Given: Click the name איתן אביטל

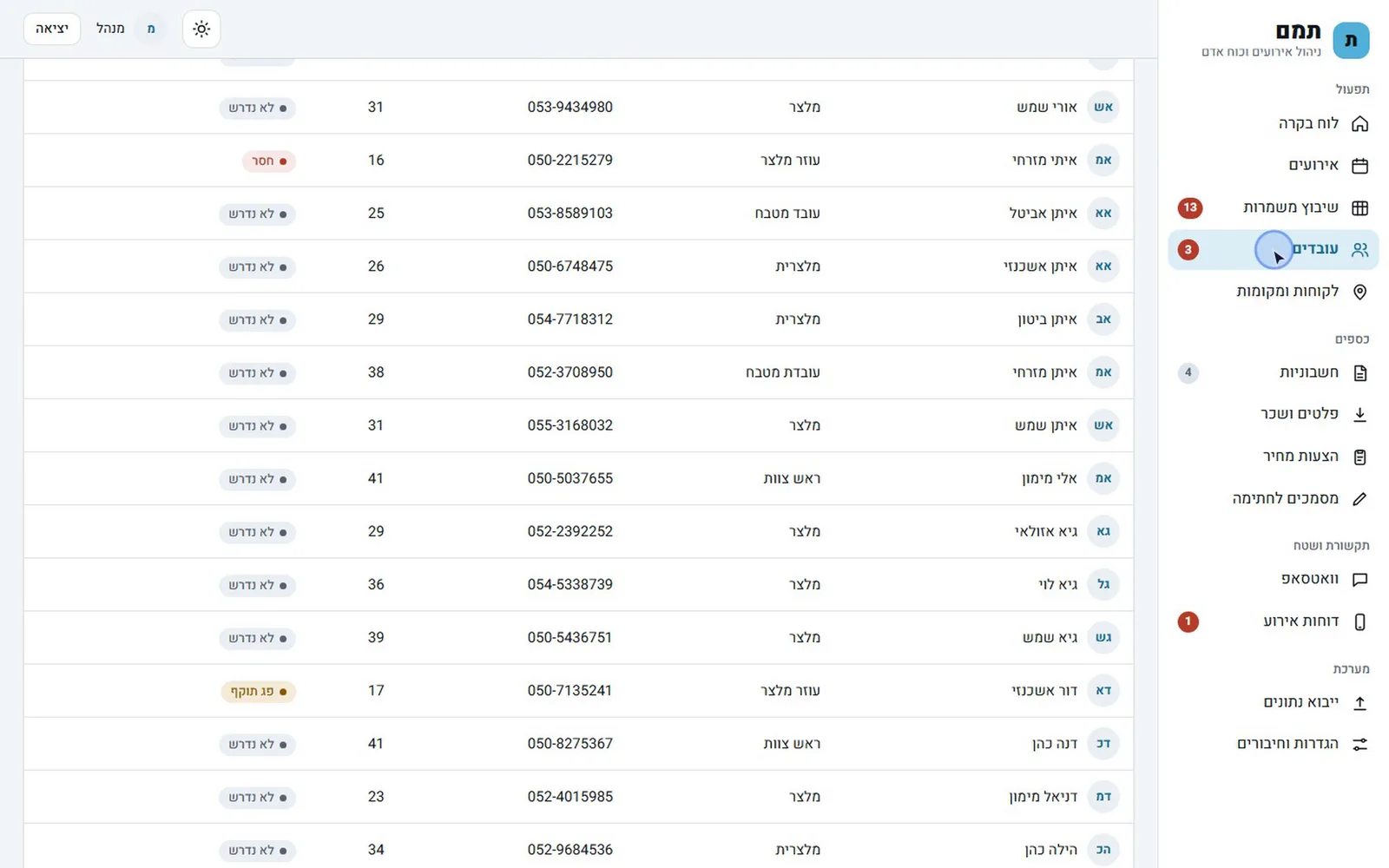Looking at the screenshot, I should click(1043, 213).
